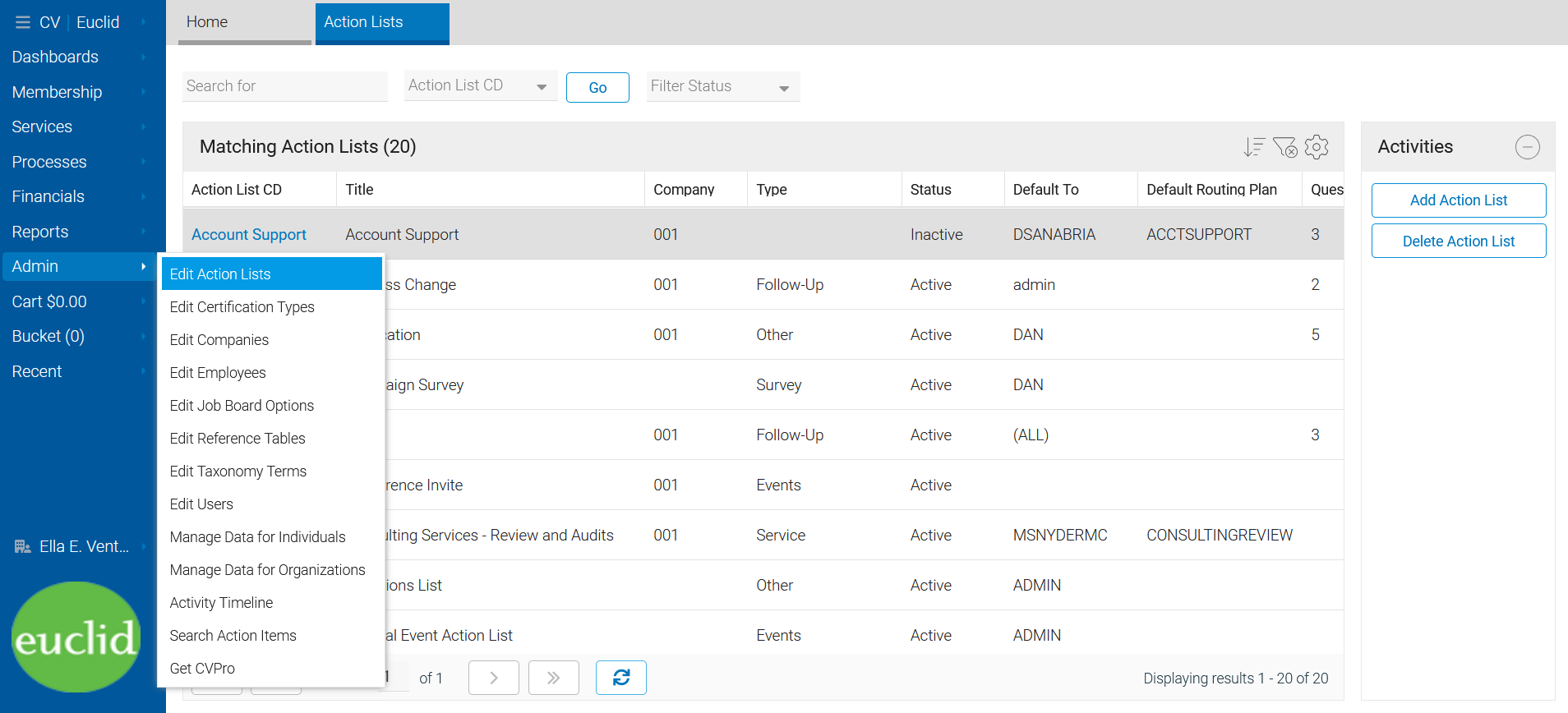Open the Action List CD dropdown
Viewport: 1568px width, 713px height.
click(x=481, y=85)
